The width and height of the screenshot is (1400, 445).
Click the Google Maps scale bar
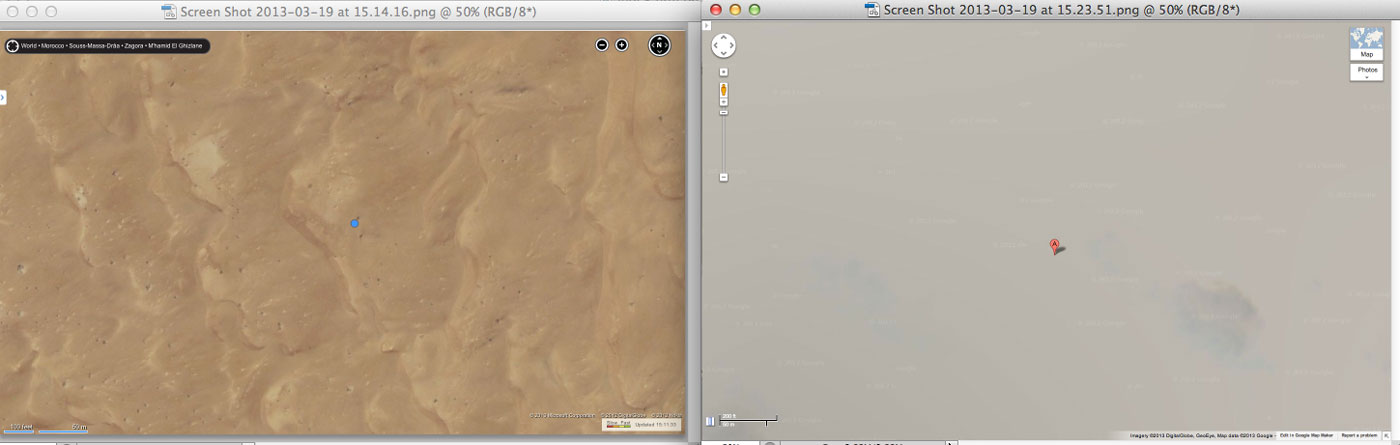coord(747,421)
